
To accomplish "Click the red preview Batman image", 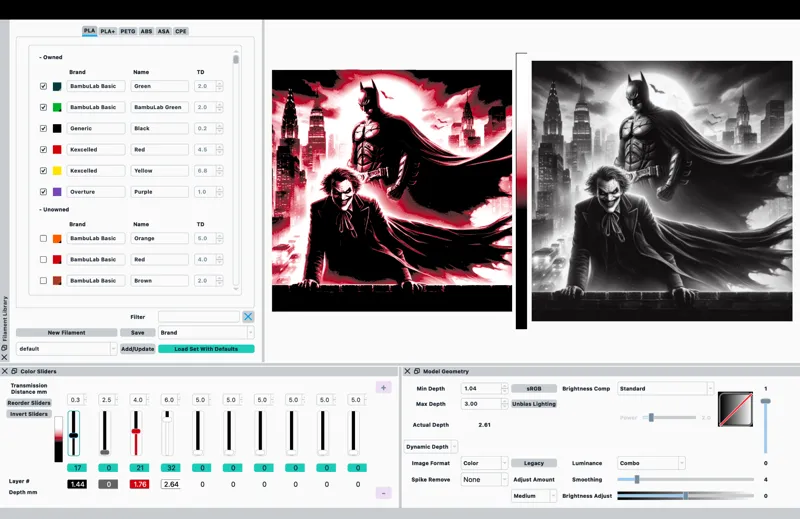I will click(x=392, y=191).
